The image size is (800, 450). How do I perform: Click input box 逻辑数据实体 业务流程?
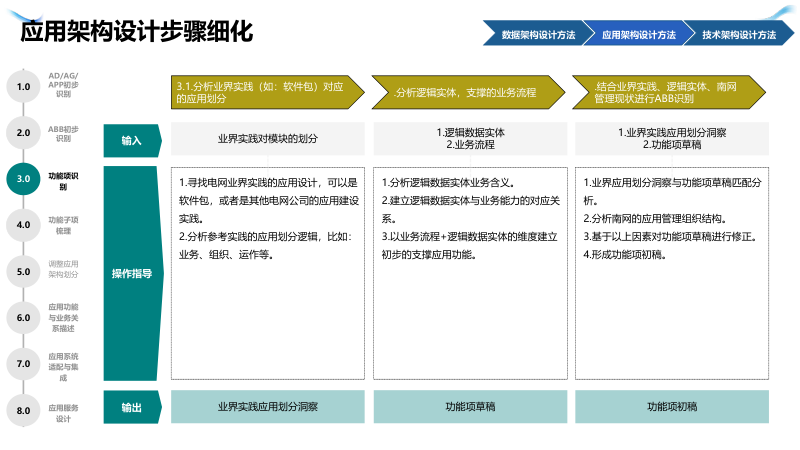tap(470, 138)
